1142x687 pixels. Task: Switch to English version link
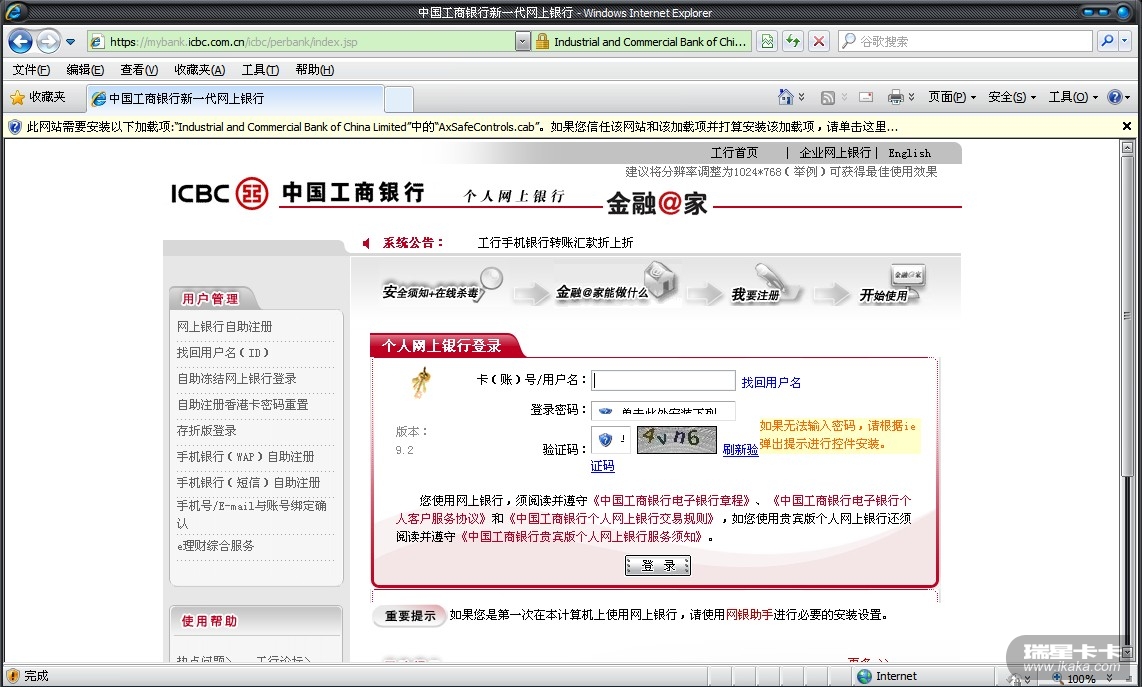point(910,153)
